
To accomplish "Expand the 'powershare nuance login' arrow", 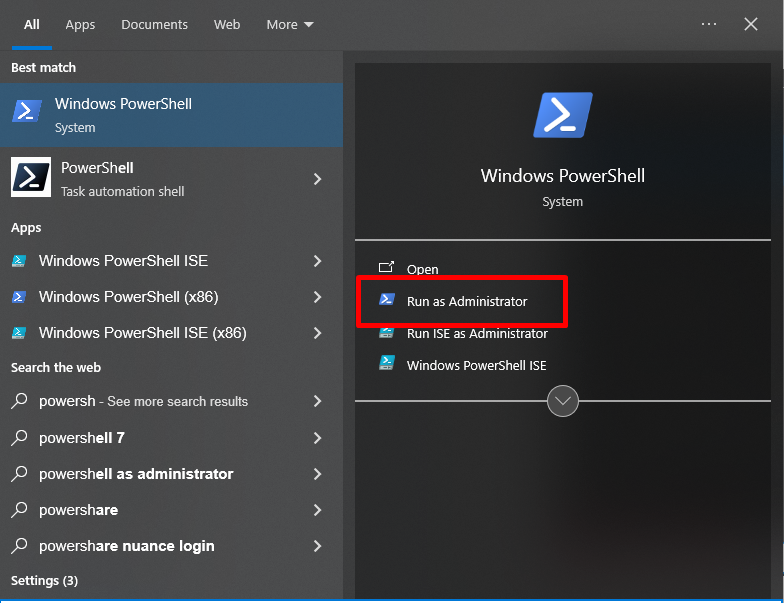I will pyautogui.click(x=317, y=546).
